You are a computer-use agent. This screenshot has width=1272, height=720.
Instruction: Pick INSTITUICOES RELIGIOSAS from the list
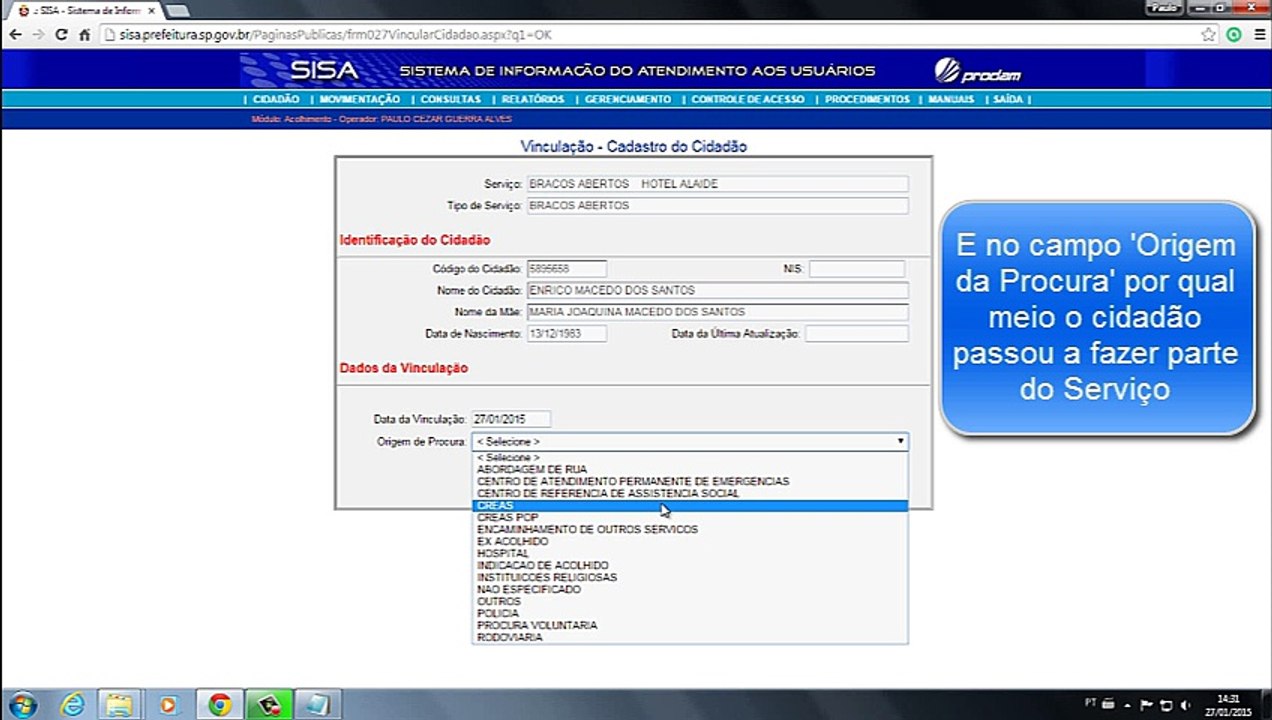coord(690,578)
